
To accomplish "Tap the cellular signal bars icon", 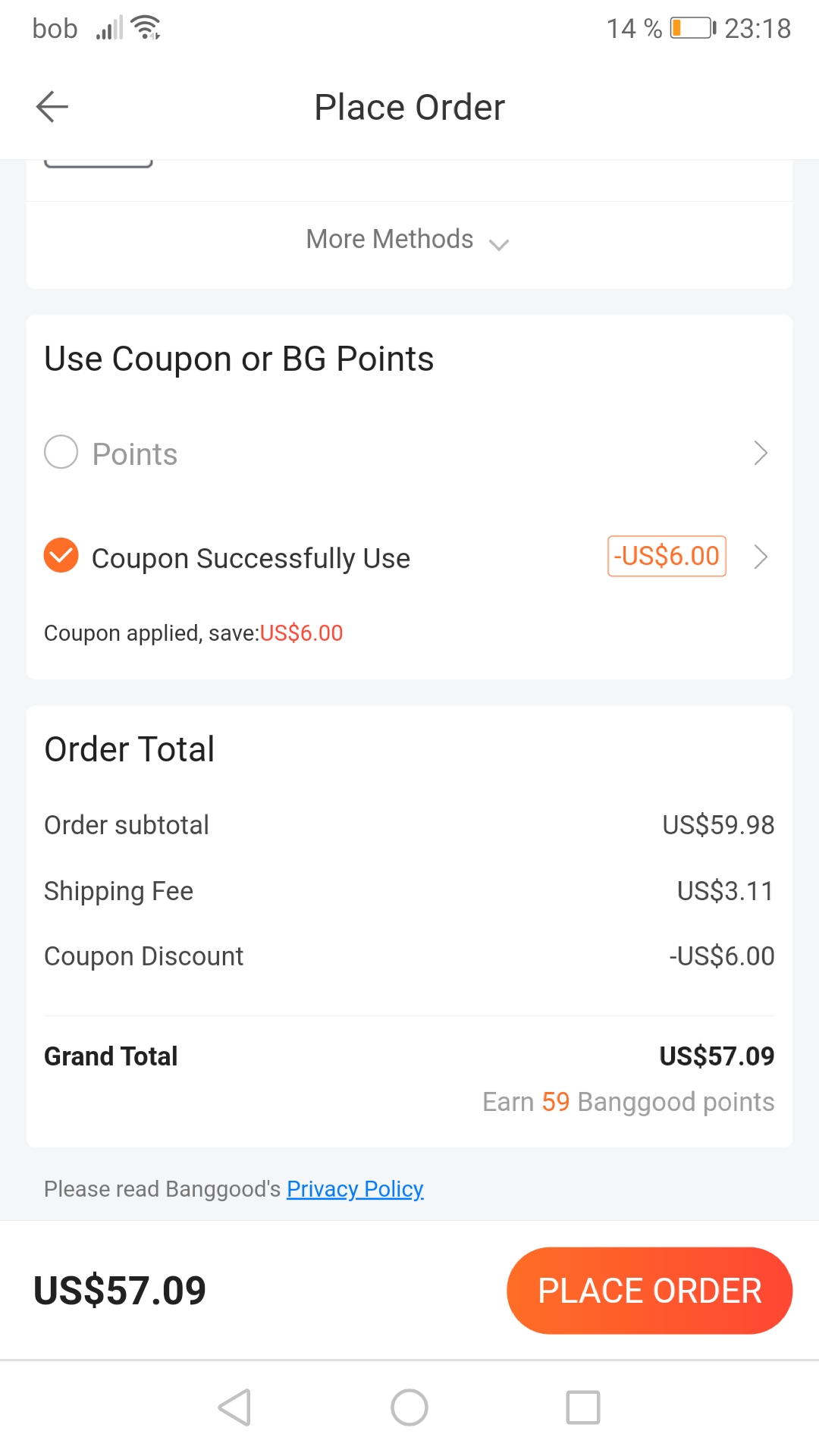I will coord(109,29).
